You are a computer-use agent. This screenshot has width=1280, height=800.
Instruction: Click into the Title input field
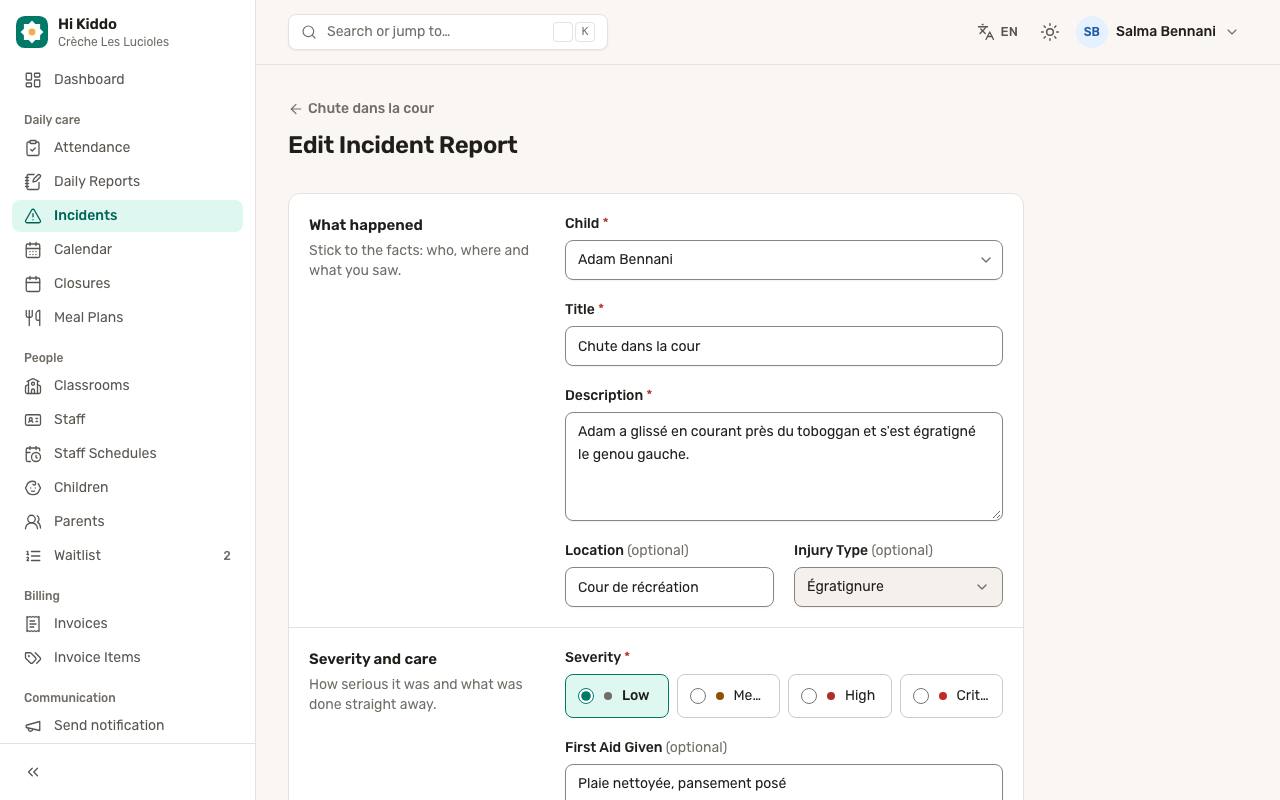point(784,346)
